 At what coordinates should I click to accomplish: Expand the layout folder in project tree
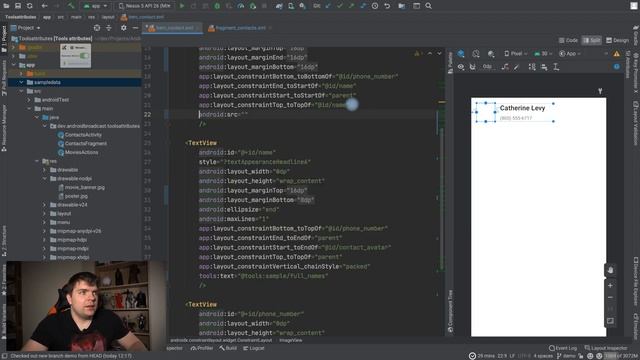click(44, 213)
